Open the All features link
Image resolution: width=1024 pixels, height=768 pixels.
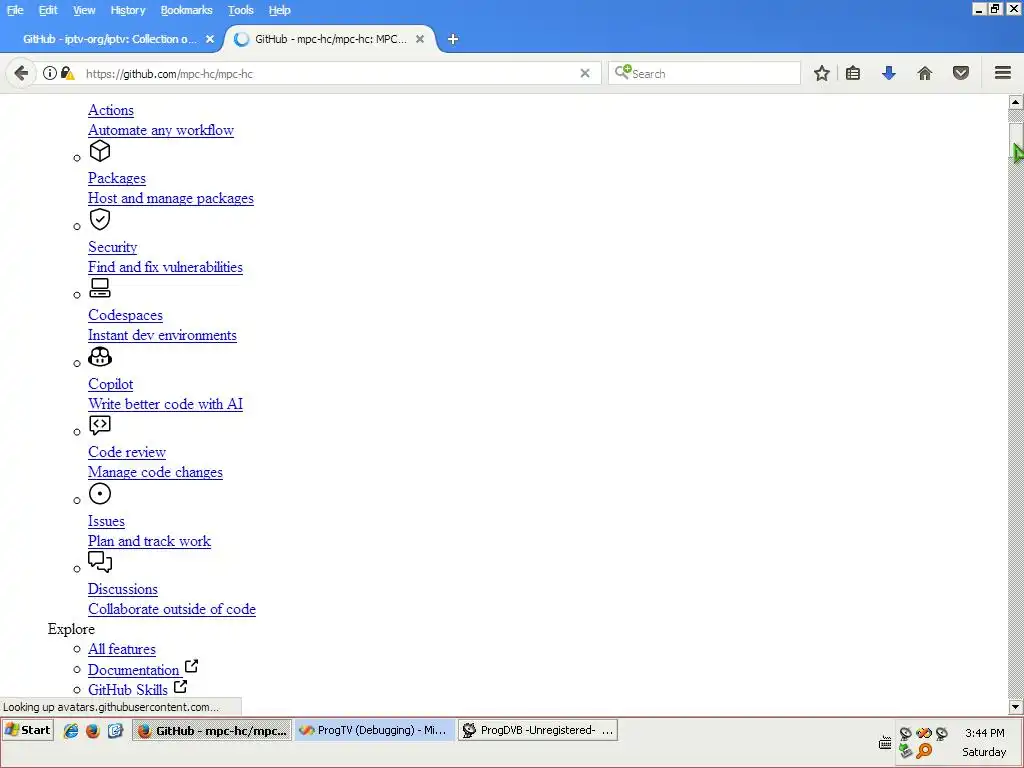coord(122,649)
